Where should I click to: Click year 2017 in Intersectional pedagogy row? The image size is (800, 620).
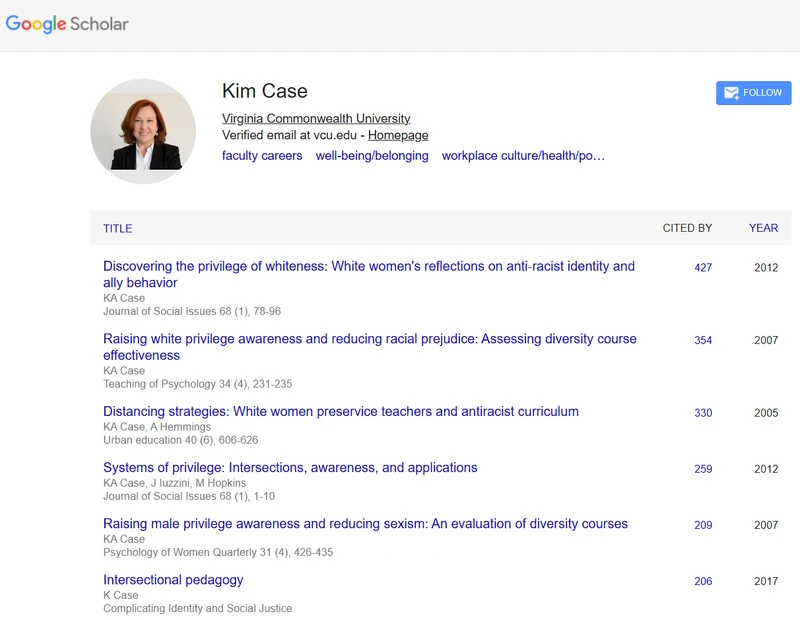pos(766,581)
